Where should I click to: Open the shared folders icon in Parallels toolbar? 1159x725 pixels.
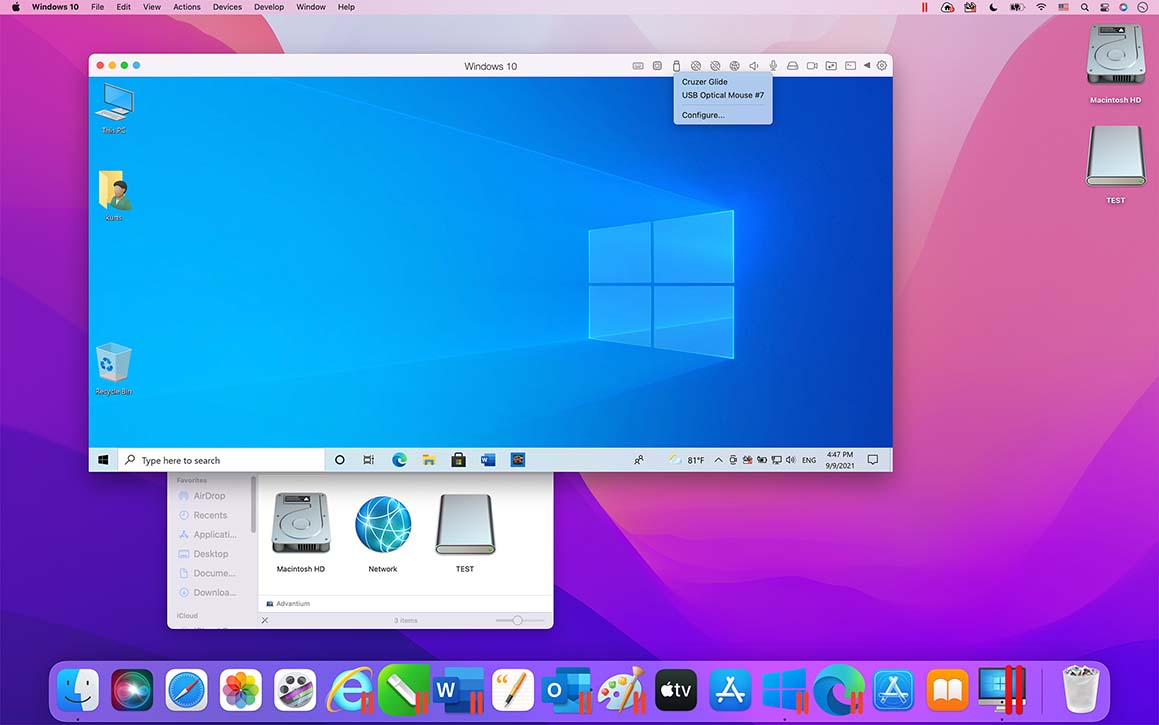pyautogui.click(x=831, y=66)
